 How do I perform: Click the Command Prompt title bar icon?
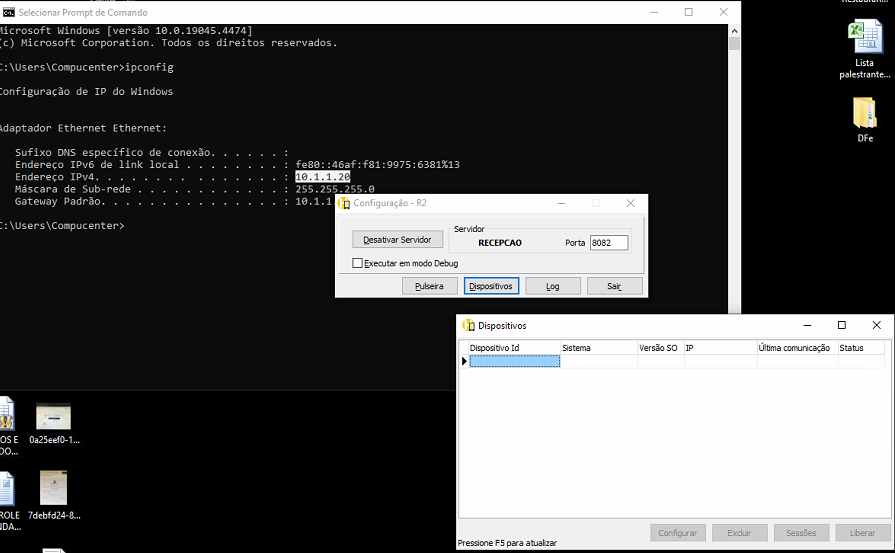[8, 12]
